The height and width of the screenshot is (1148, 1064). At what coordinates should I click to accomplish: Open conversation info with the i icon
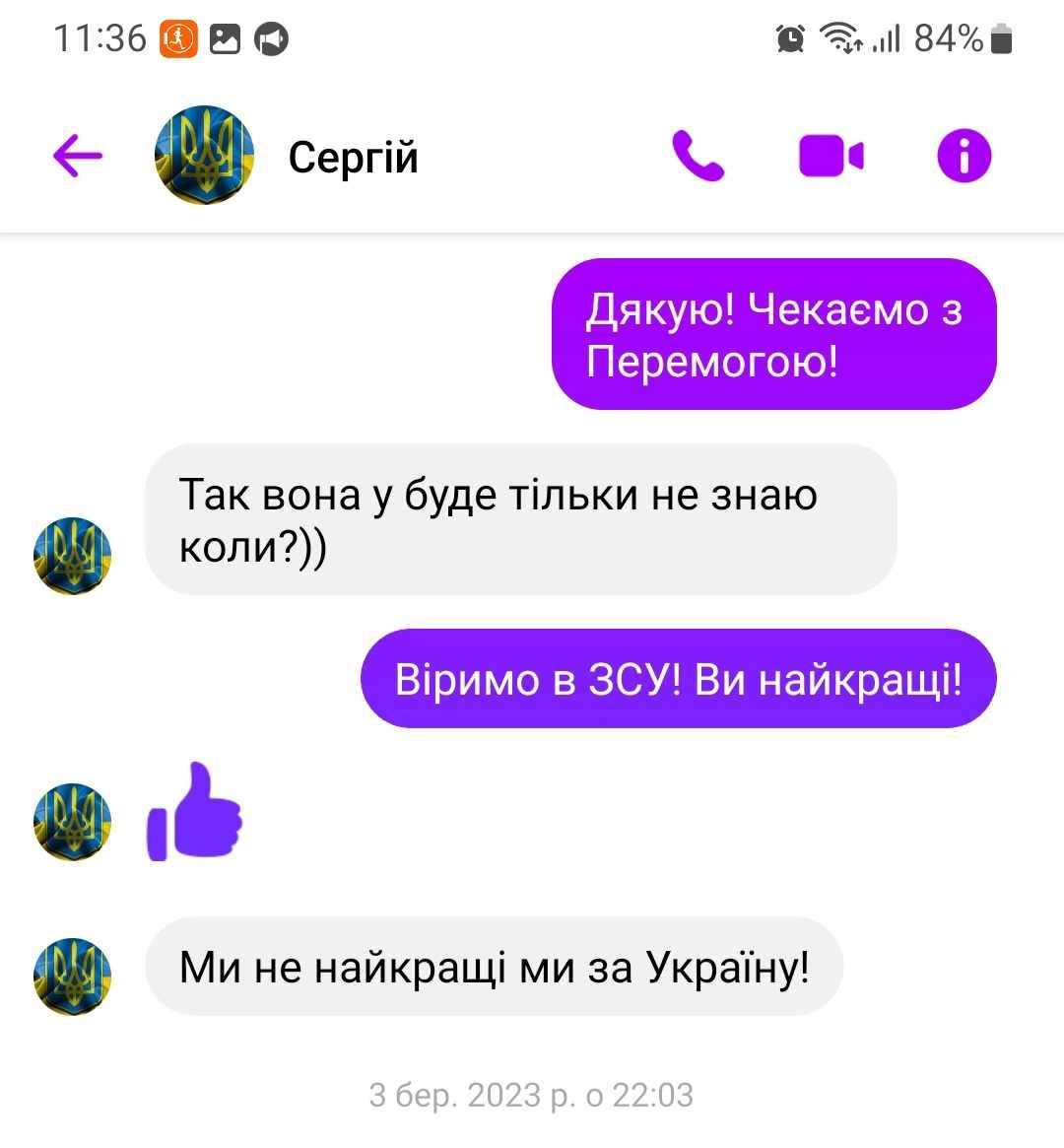(964, 156)
